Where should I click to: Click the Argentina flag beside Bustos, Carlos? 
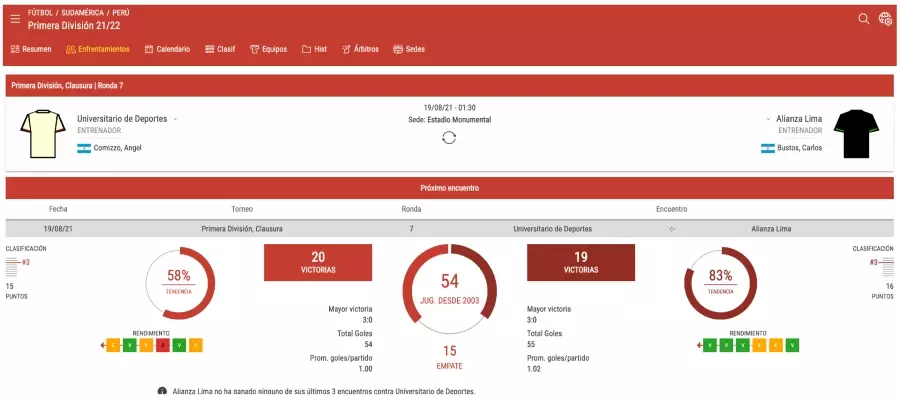[x=767, y=148]
